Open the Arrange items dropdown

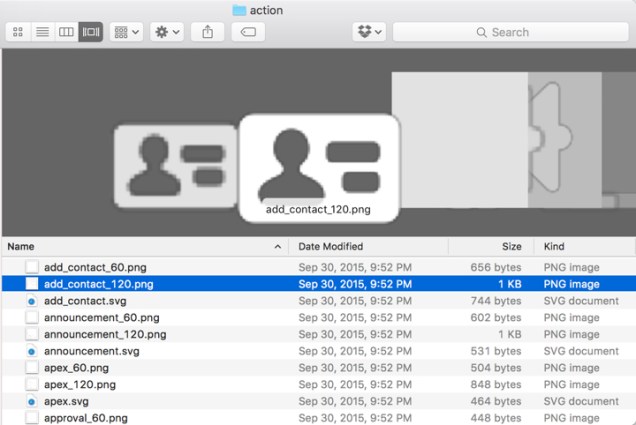(x=127, y=32)
